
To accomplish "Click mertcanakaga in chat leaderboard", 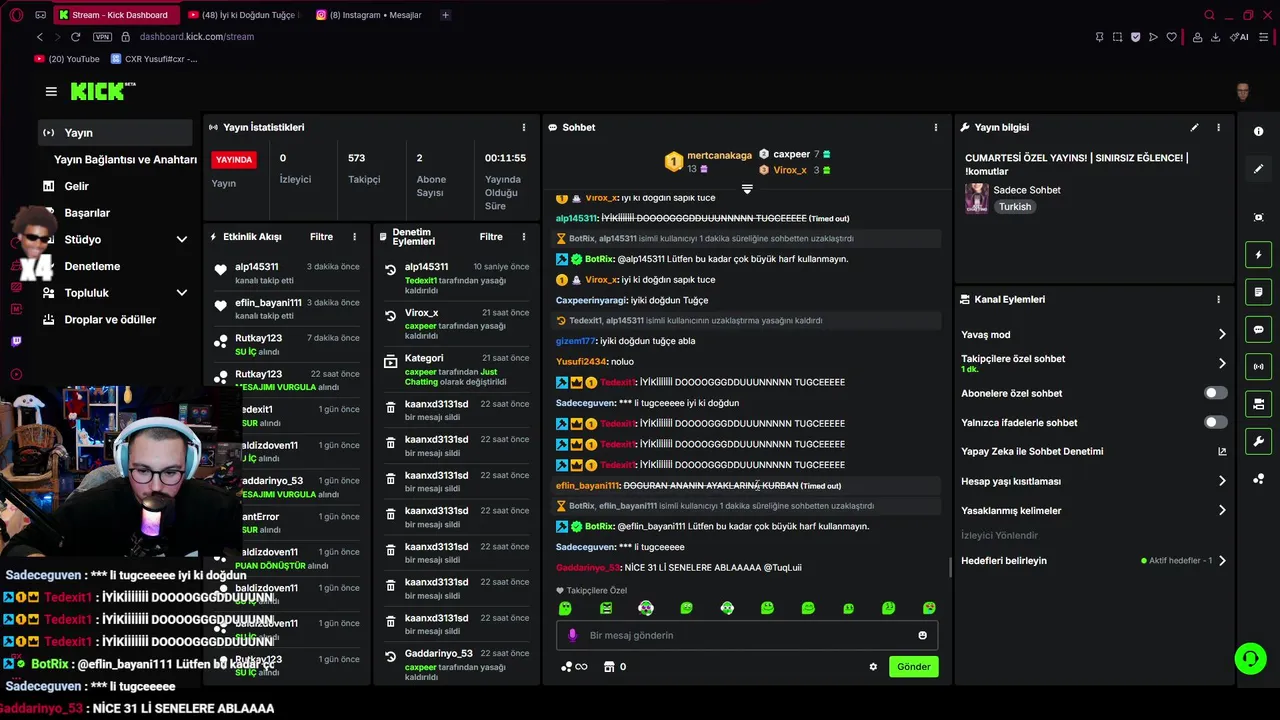I will tap(719, 155).
